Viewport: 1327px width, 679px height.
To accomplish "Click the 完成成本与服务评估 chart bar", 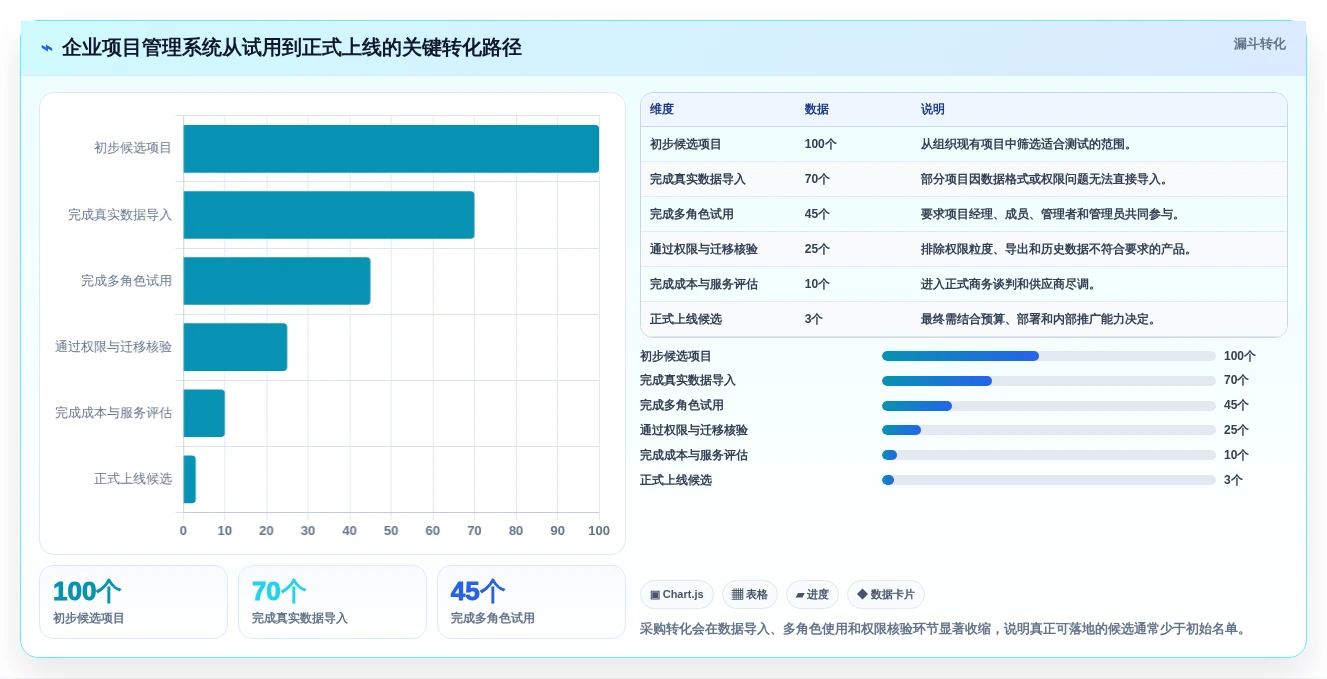I will tap(204, 412).
